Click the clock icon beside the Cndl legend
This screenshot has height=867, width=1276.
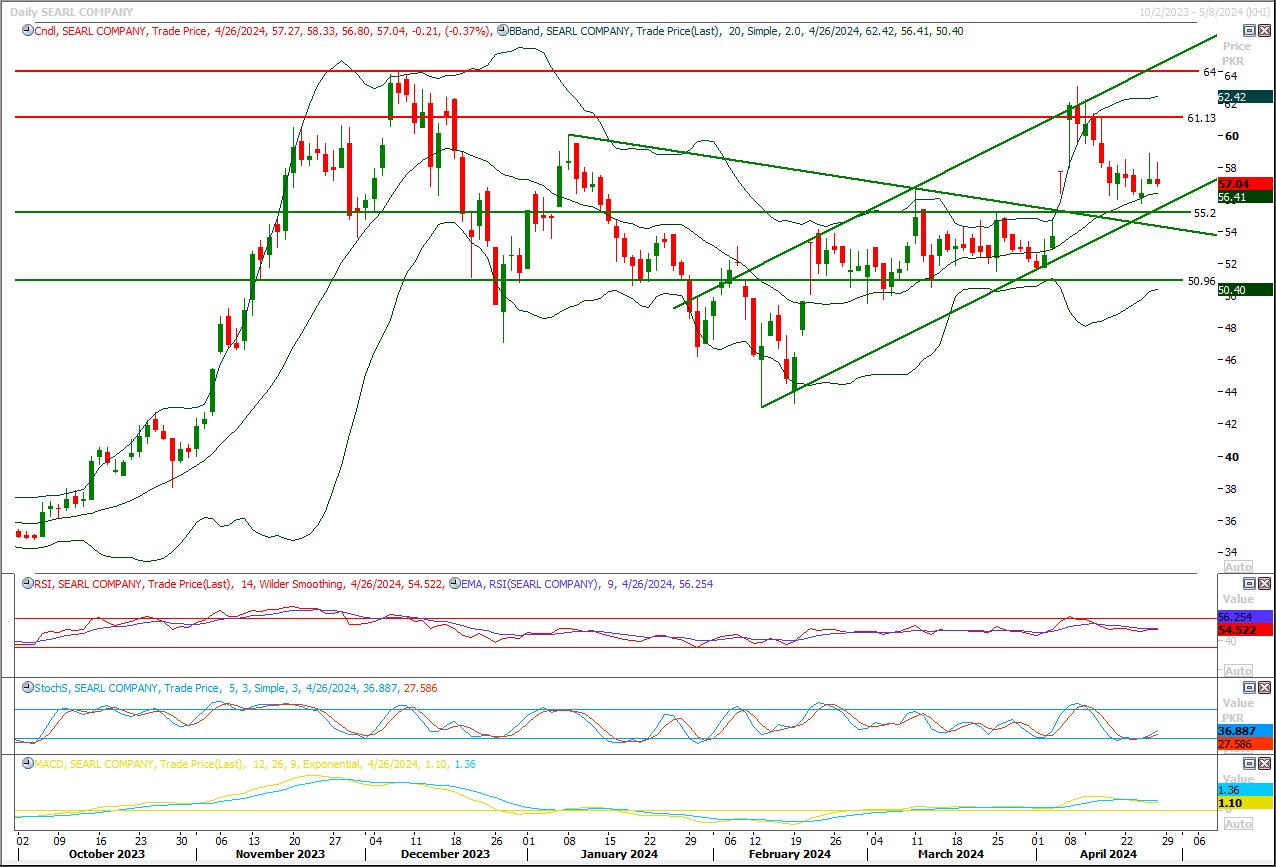(26, 31)
